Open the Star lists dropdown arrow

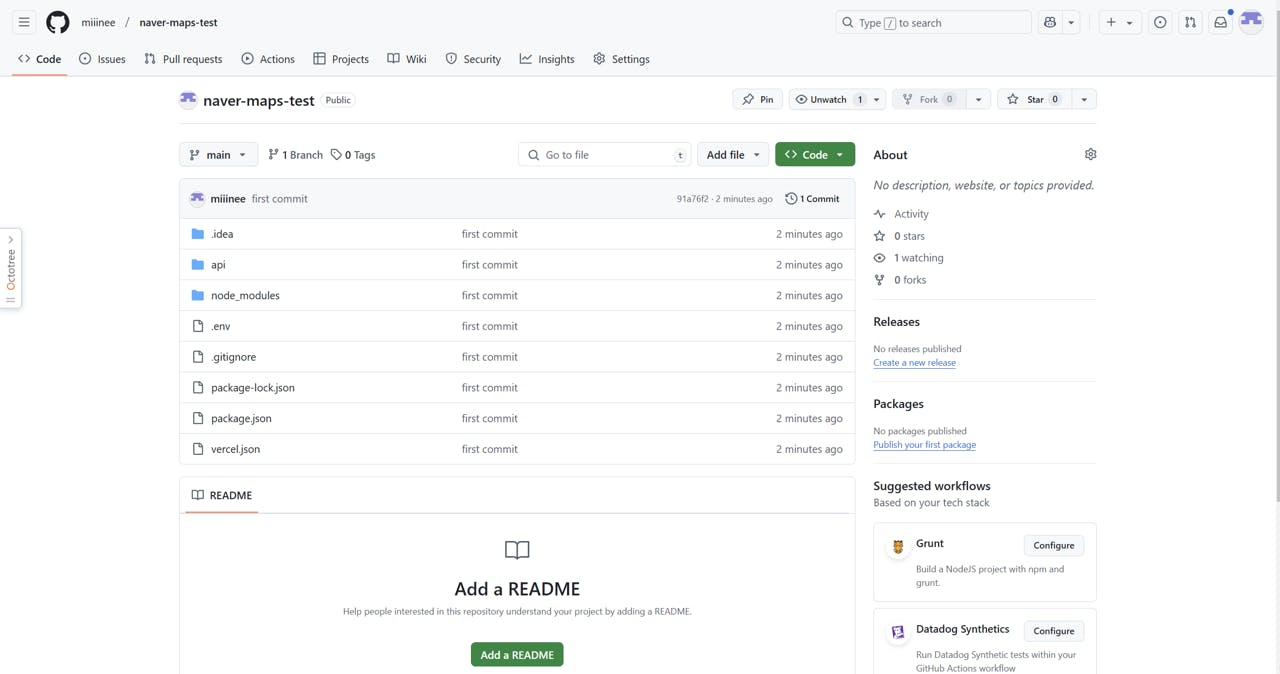pyautogui.click(x=1084, y=99)
